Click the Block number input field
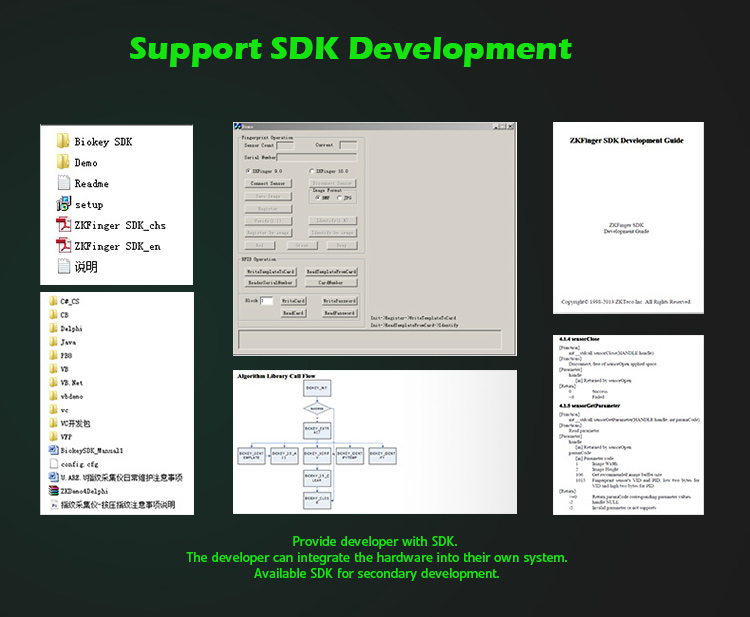The image size is (750, 617). point(266,300)
